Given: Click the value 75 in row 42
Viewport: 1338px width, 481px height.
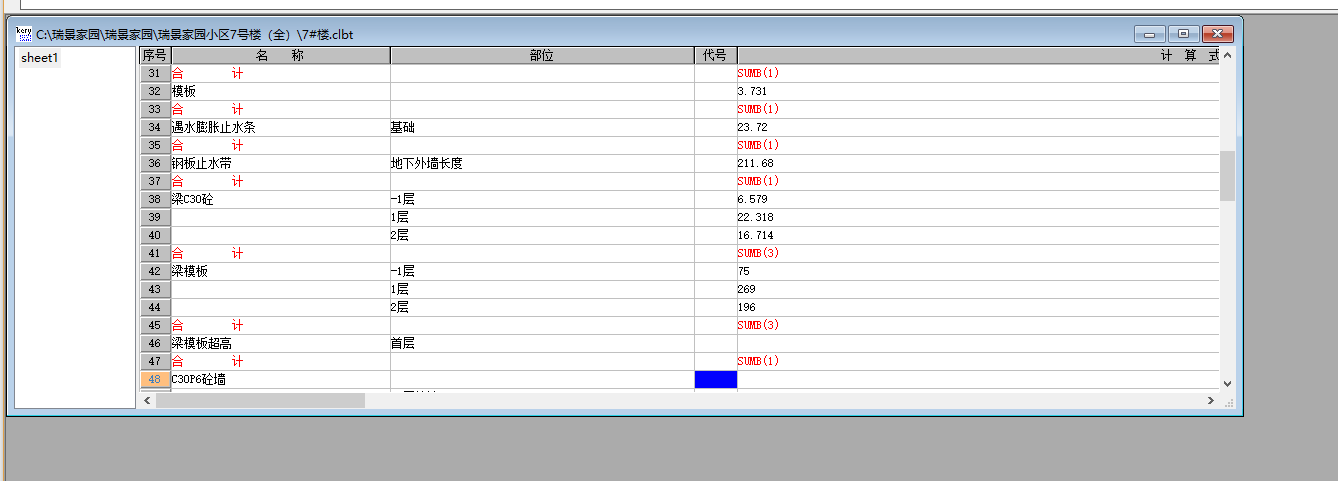Looking at the screenshot, I should 744,272.
